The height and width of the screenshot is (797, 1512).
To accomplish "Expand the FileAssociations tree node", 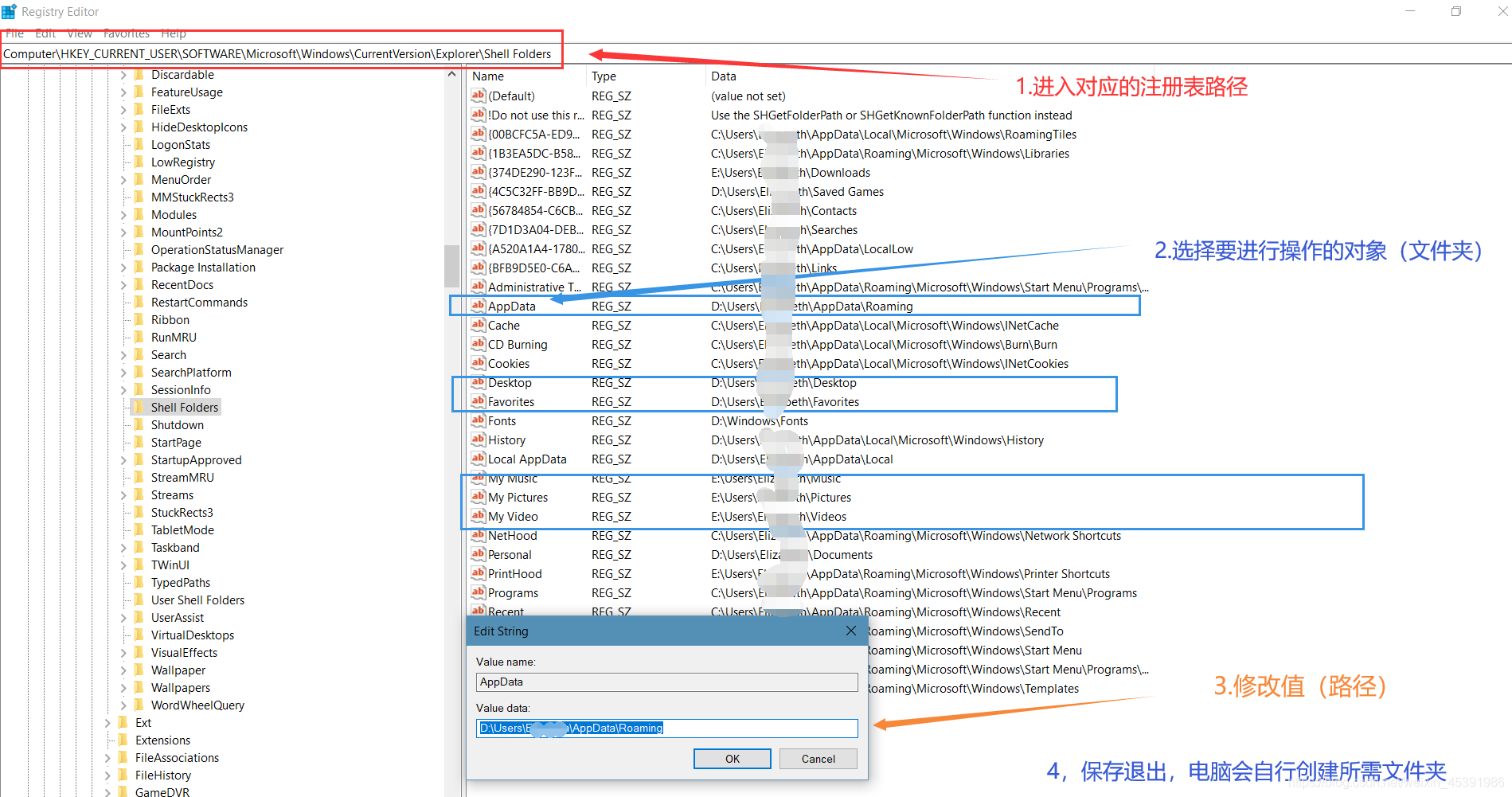I will coord(107,758).
